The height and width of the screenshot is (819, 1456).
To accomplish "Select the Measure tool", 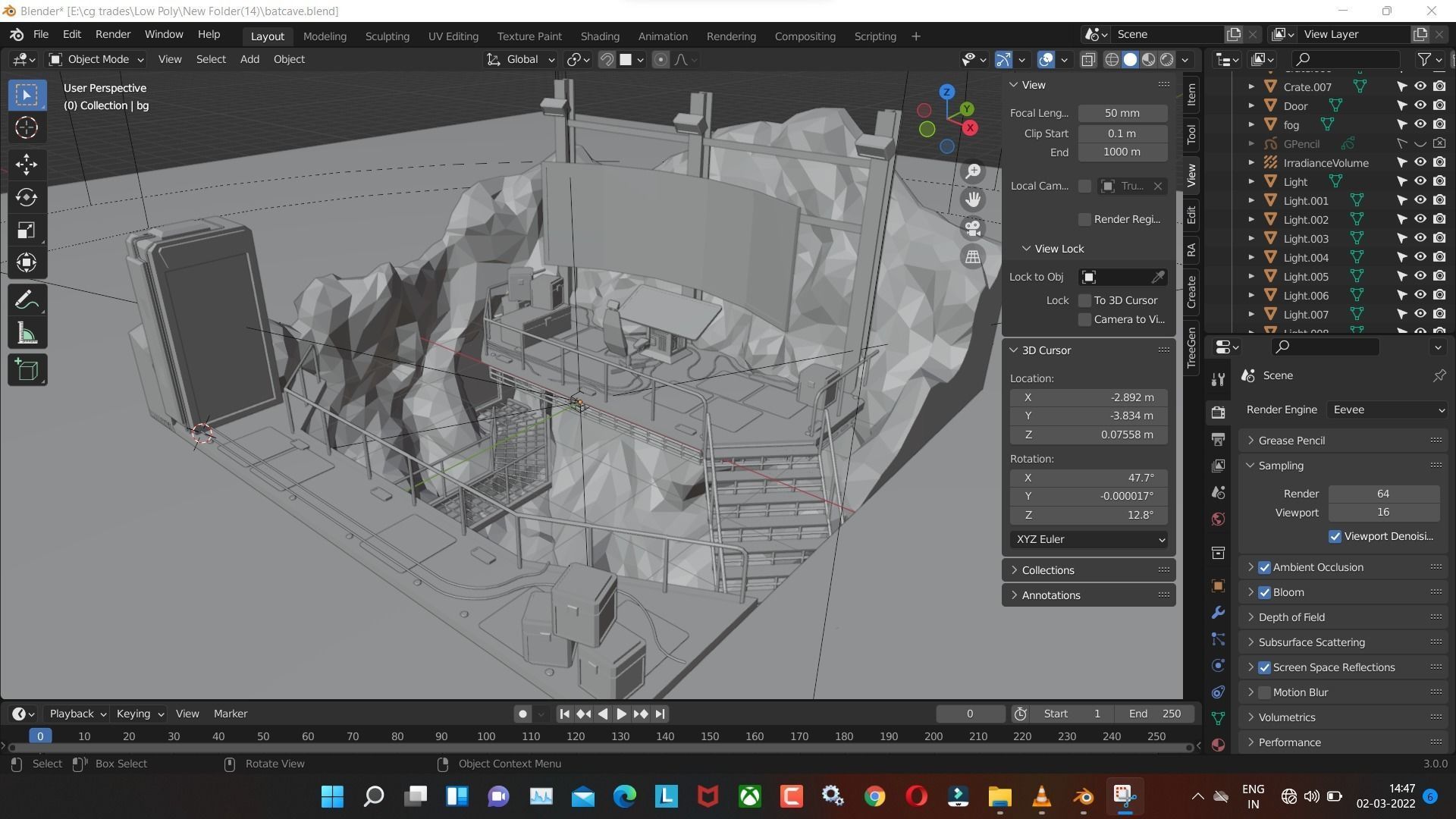I will pos(27,333).
